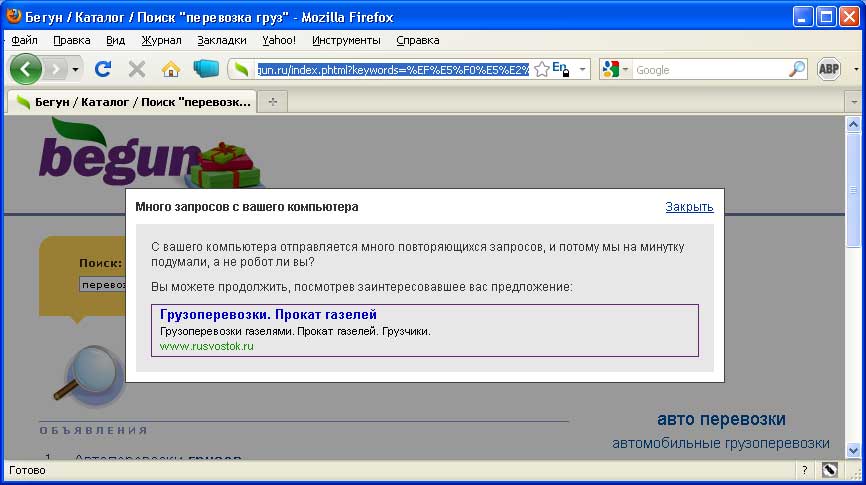Viewport: 866px width, 485px height.
Task: Bookmark this page with the star icon
Action: coord(542,70)
